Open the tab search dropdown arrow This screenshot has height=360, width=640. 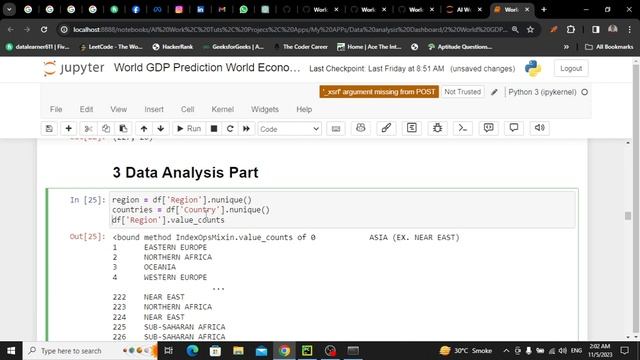tap(9, 9)
